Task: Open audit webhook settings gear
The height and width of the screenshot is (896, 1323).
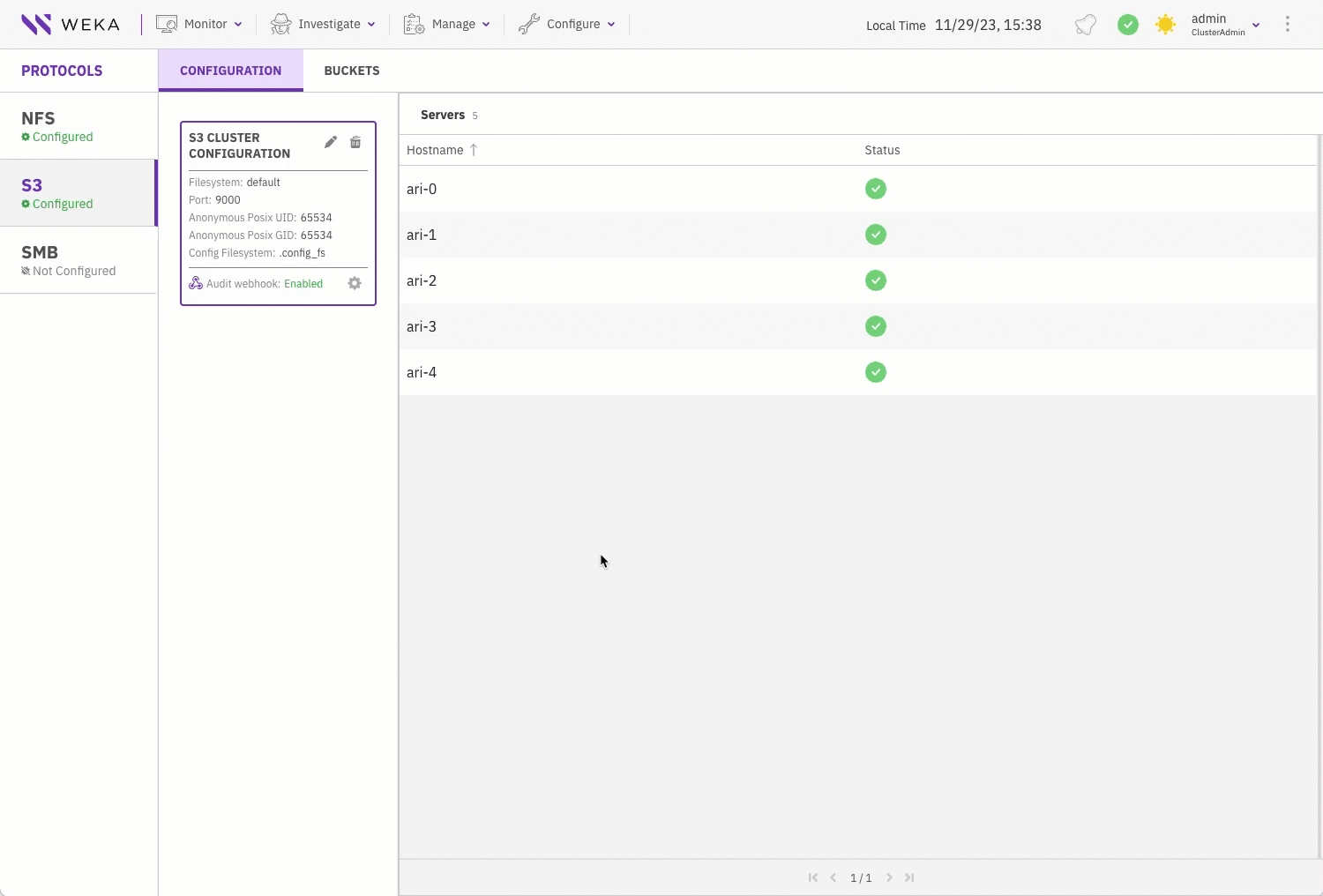Action: click(x=355, y=283)
